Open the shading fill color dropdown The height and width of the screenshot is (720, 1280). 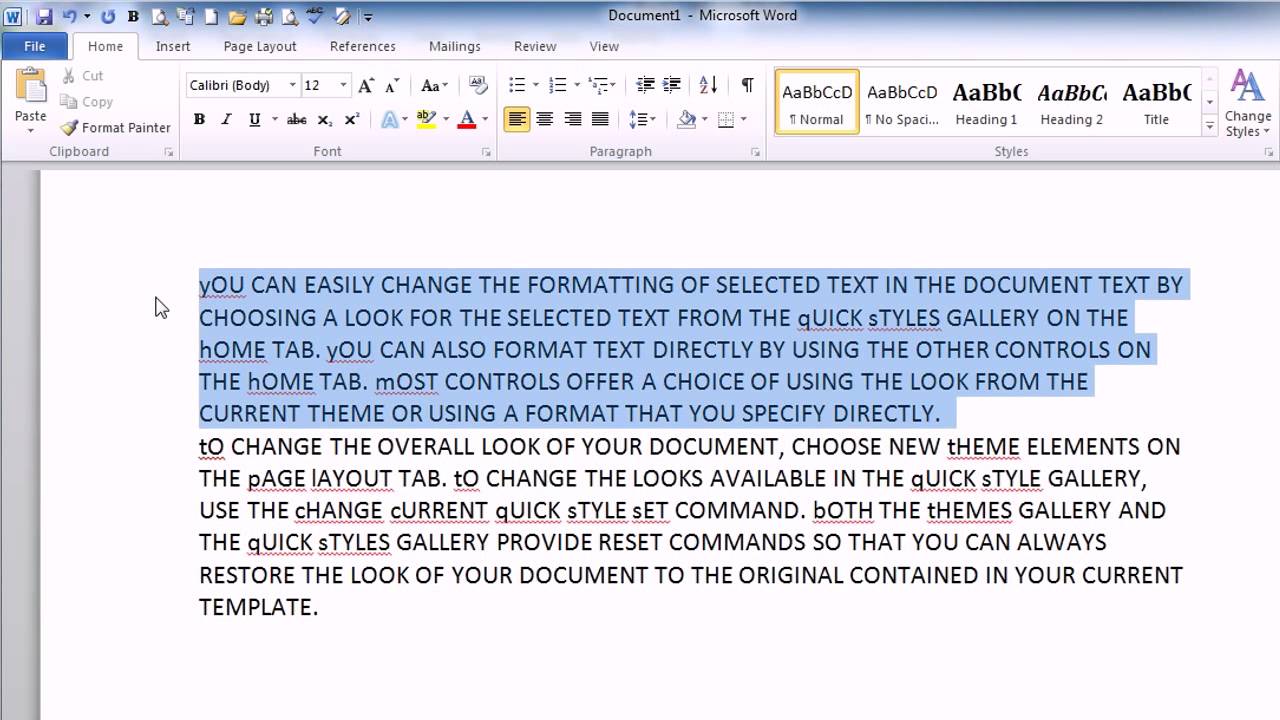click(x=704, y=120)
